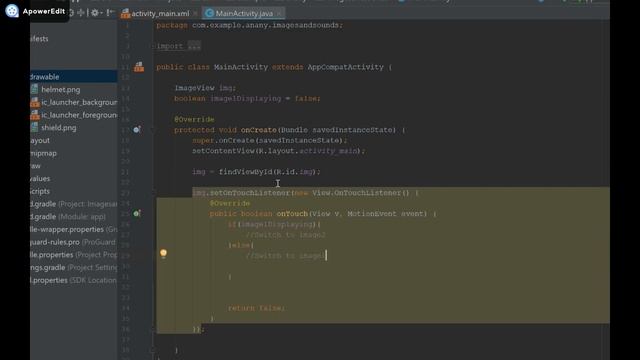Open ic_launcher_foreground in project tree

click(79, 115)
